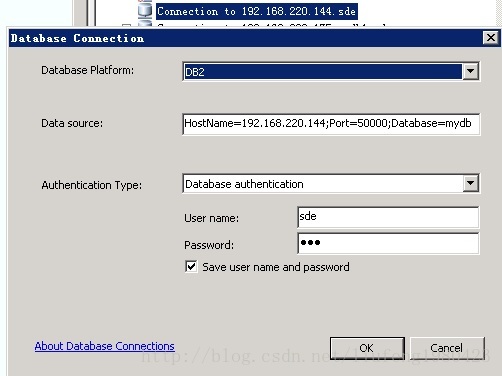Cancel the Database Connection dialog
Image resolution: width=502 pixels, height=376 pixels.
[447, 348]
